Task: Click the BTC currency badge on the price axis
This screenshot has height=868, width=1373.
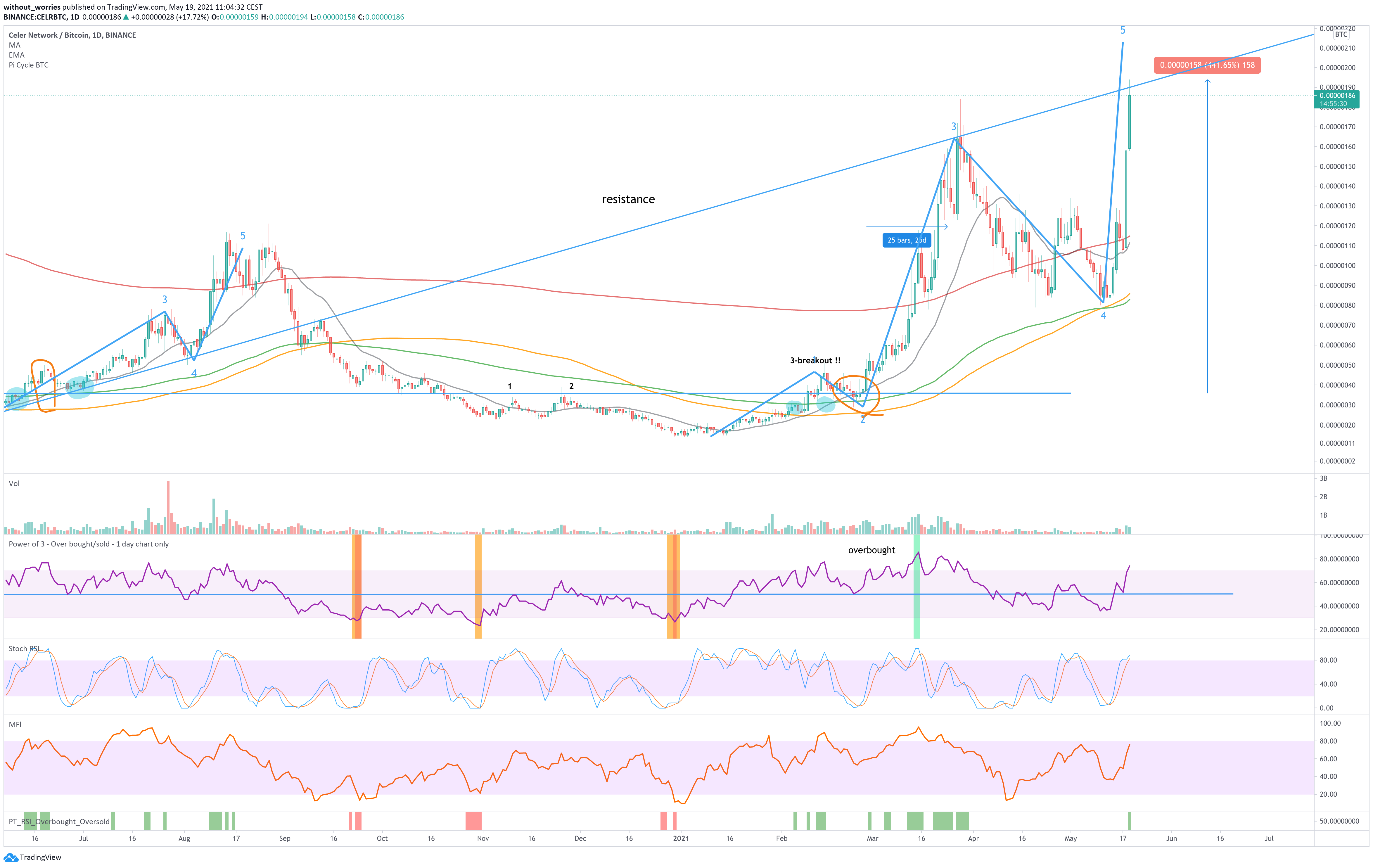Action: tap(1341, 34)
